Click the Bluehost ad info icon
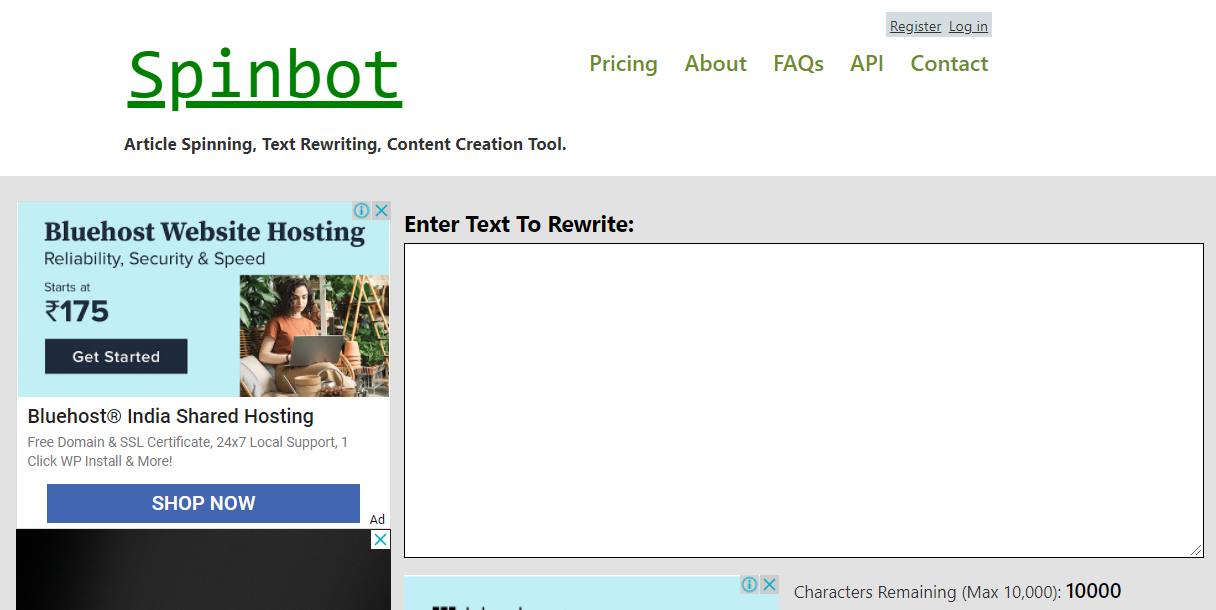This screenshot has width=1216, height=610. click(362, 211)
